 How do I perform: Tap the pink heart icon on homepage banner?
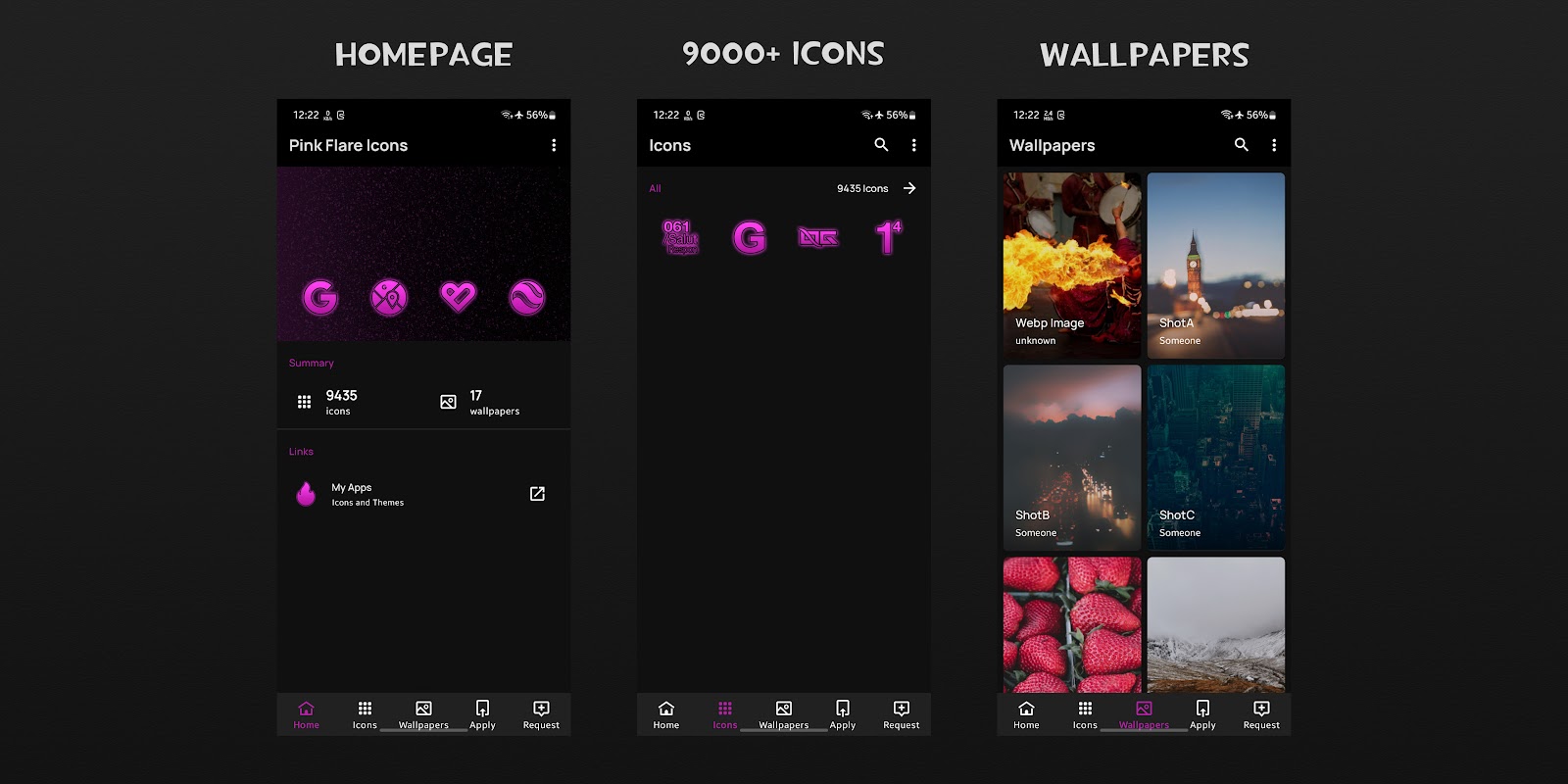(x=458, y=296)
